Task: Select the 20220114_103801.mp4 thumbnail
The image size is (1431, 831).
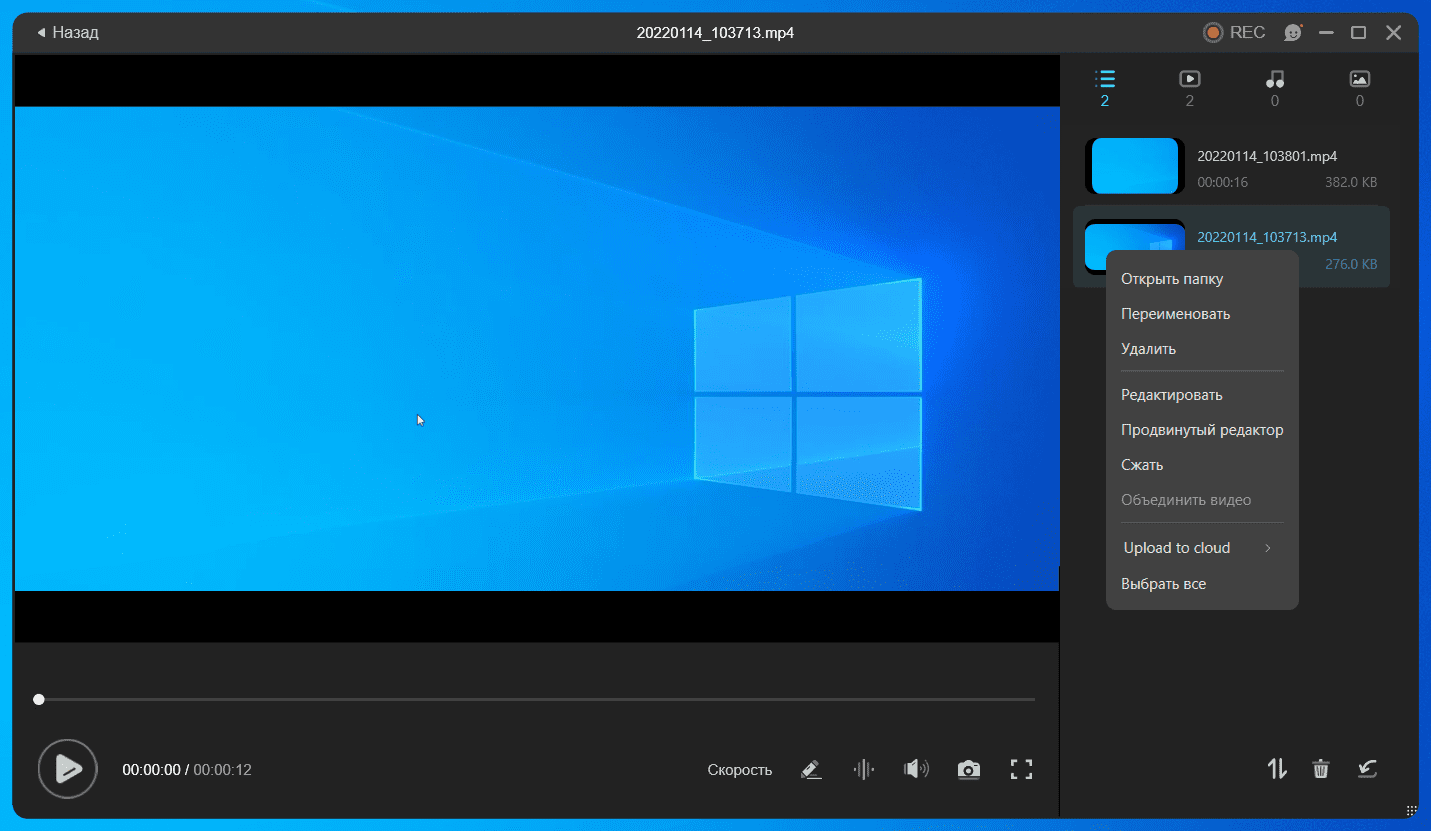Action: pos(1135,166)
